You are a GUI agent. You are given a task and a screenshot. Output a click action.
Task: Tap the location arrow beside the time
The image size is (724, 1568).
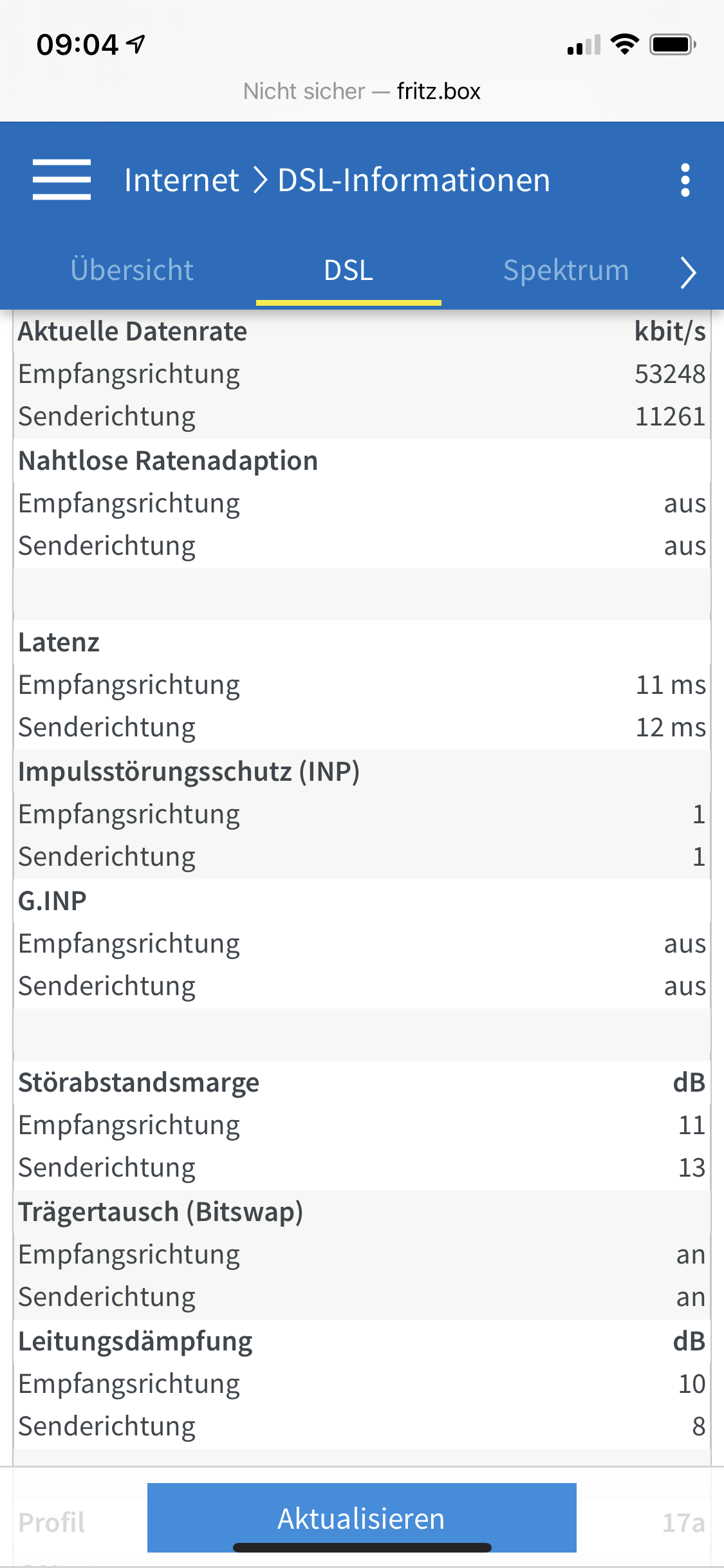pyautogui.click(x=136, y=44)
